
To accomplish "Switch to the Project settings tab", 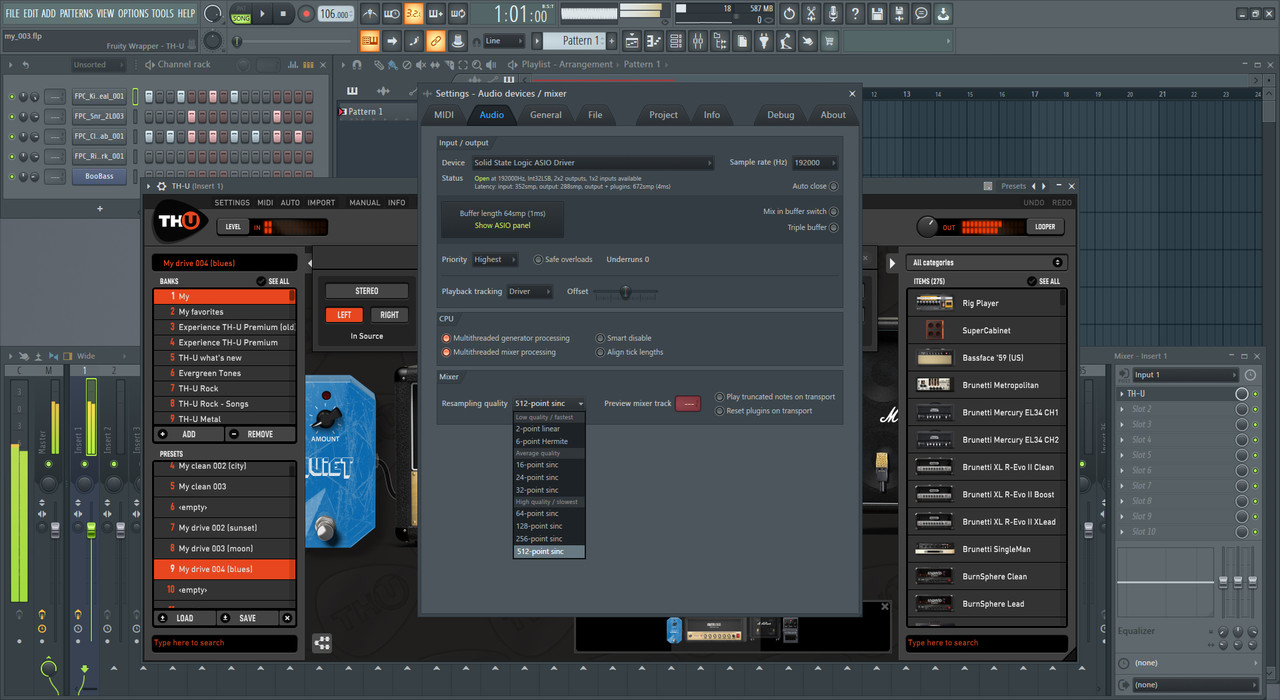I will (x=663, y=115).
